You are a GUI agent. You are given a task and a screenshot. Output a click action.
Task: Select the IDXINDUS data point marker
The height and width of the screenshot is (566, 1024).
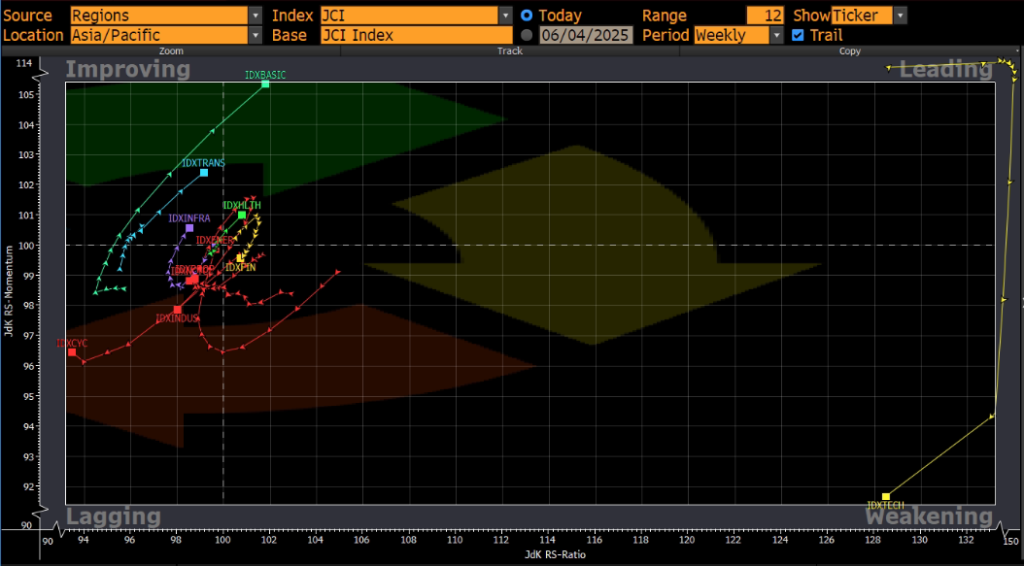pyautogui.click(x=178, y=309)
